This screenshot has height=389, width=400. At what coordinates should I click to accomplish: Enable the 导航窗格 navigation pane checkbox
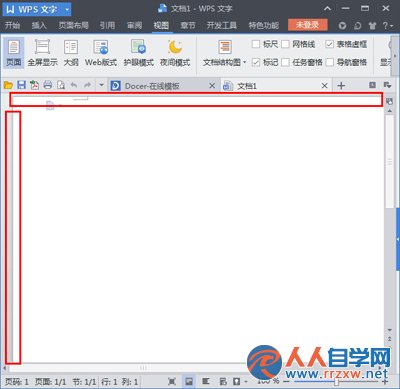(329, 62)
